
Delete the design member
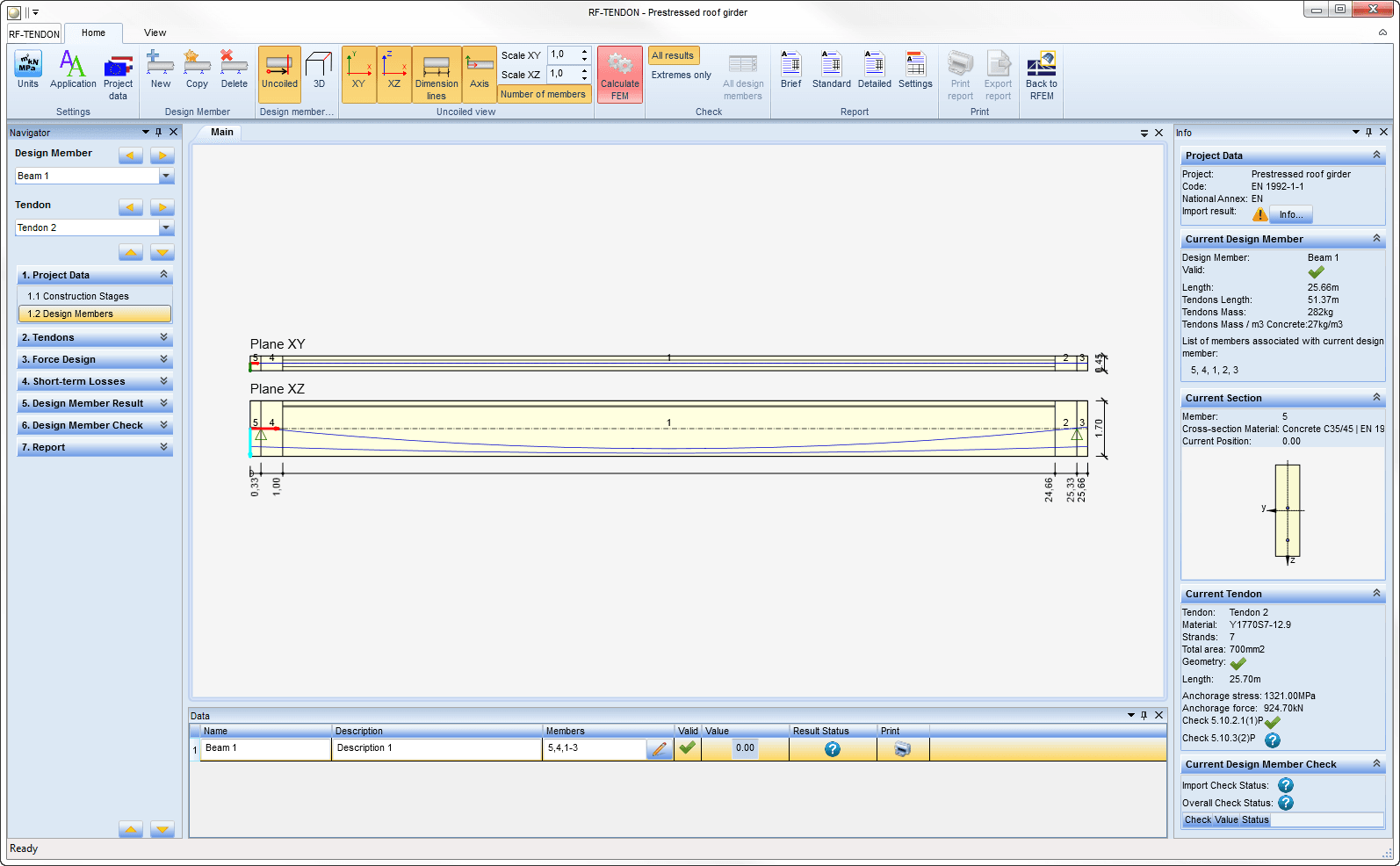[234, 69]
